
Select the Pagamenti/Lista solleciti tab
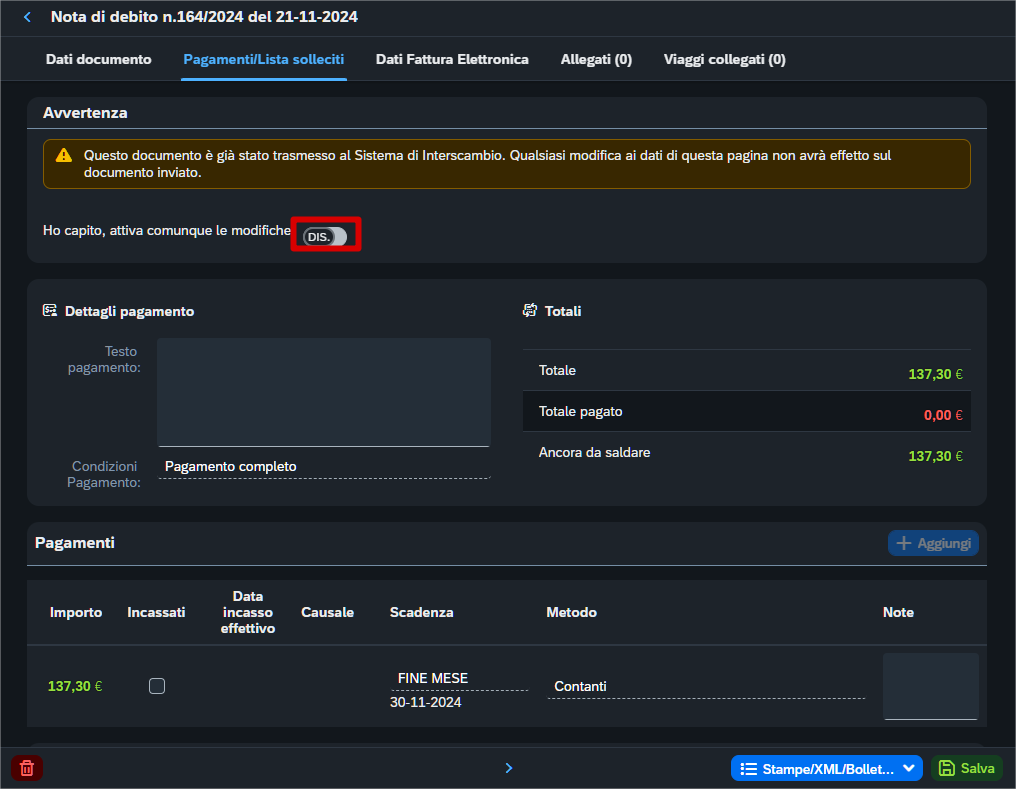(x=264, y=60)
